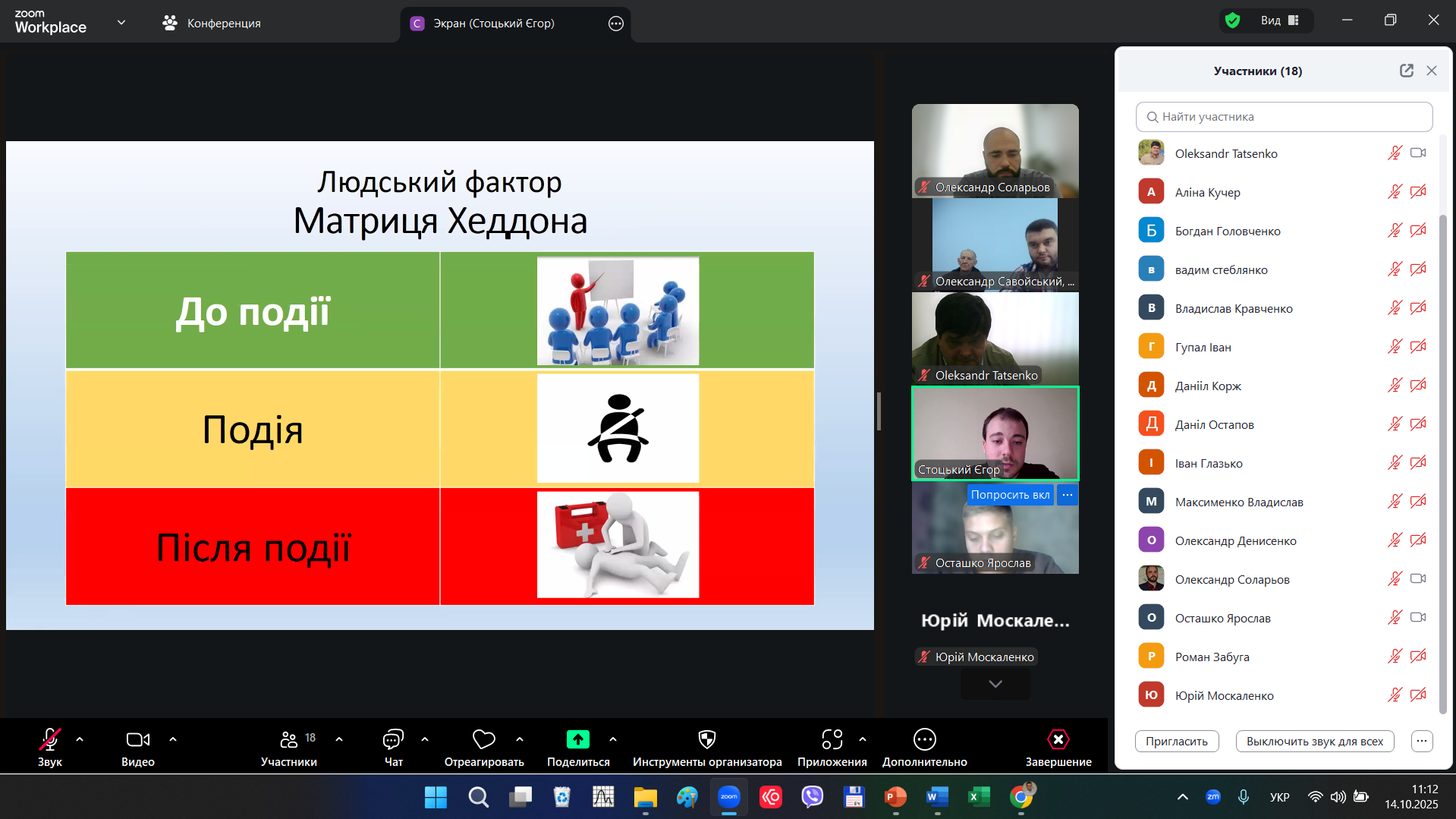Viewport: 1456px width, 819px height.
Task: Toggle Oleksandr Tatsenko's microphone in list
Action: [x=1395, y=153]
